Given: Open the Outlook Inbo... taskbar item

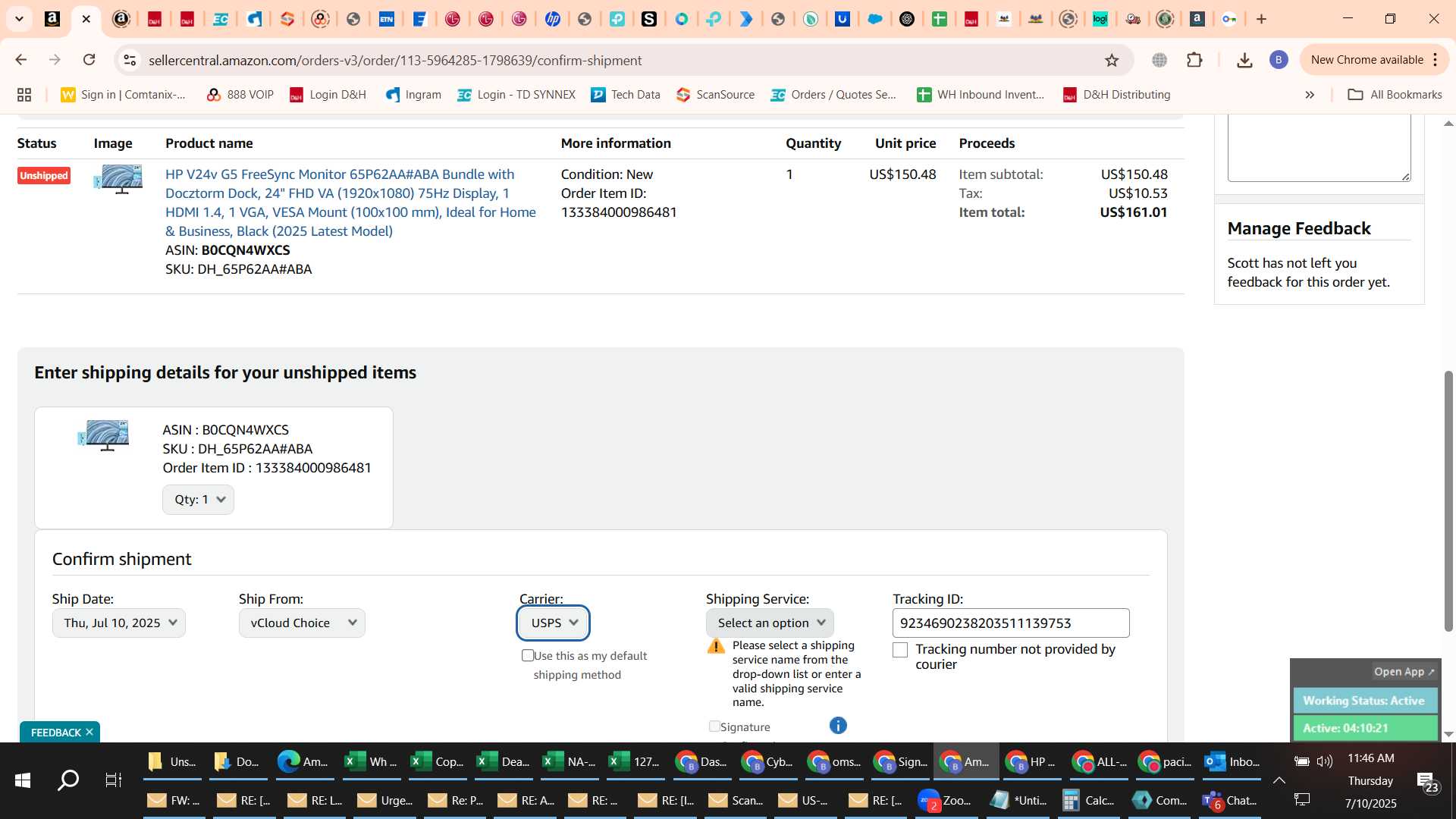Looking at the screenshot, I should pyautogui.click(x=1232, y=761).
